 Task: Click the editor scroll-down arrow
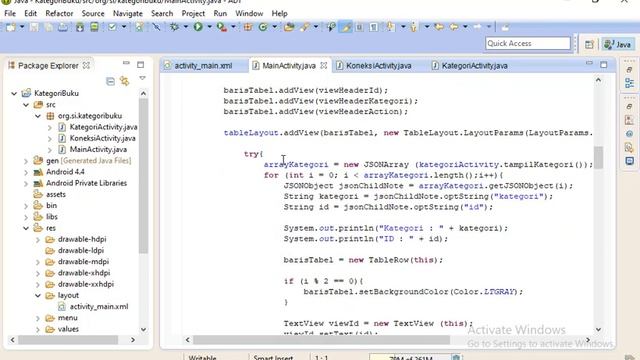[598, 329]
